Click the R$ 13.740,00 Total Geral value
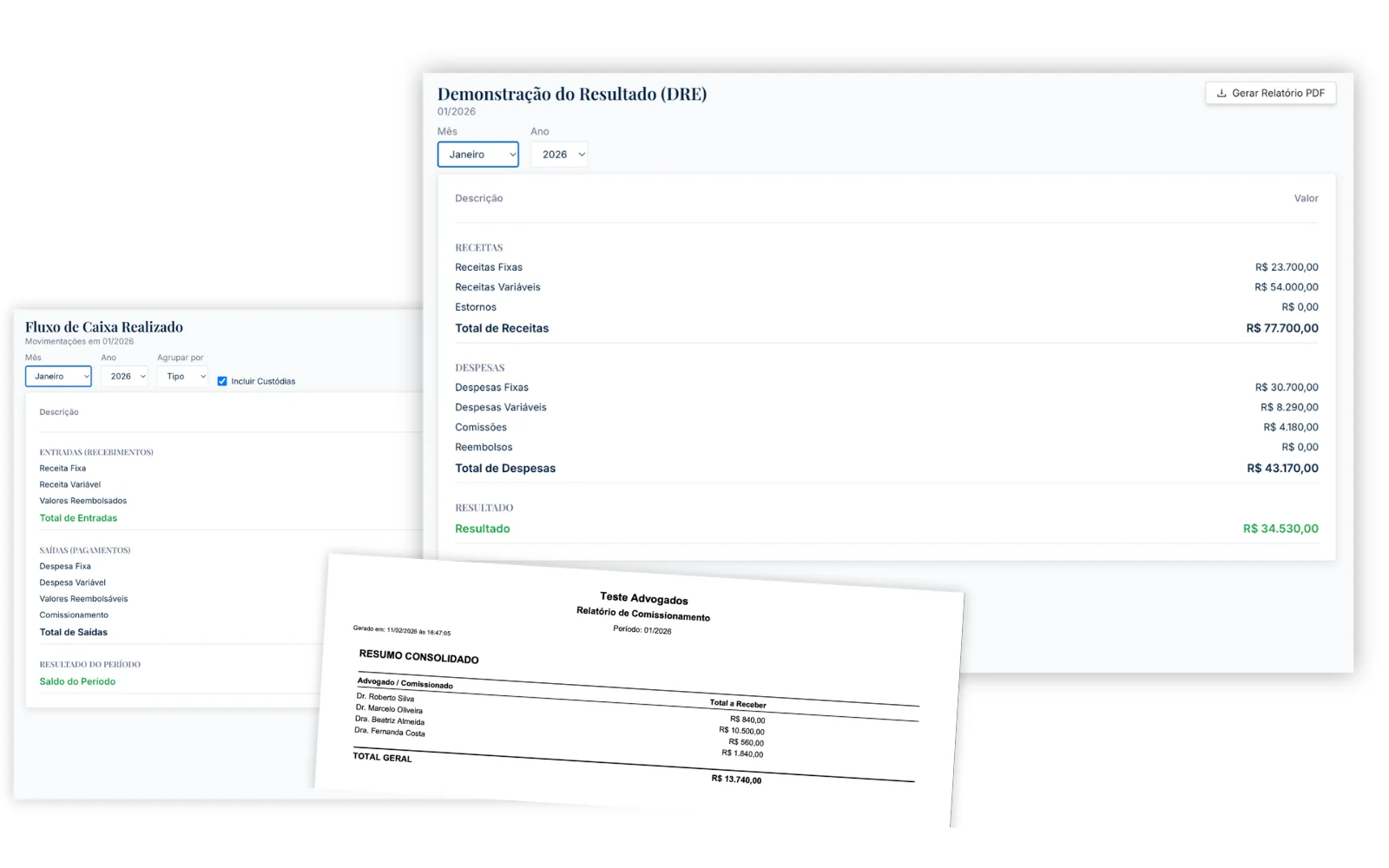1389x868 pixels. point(736,779)
